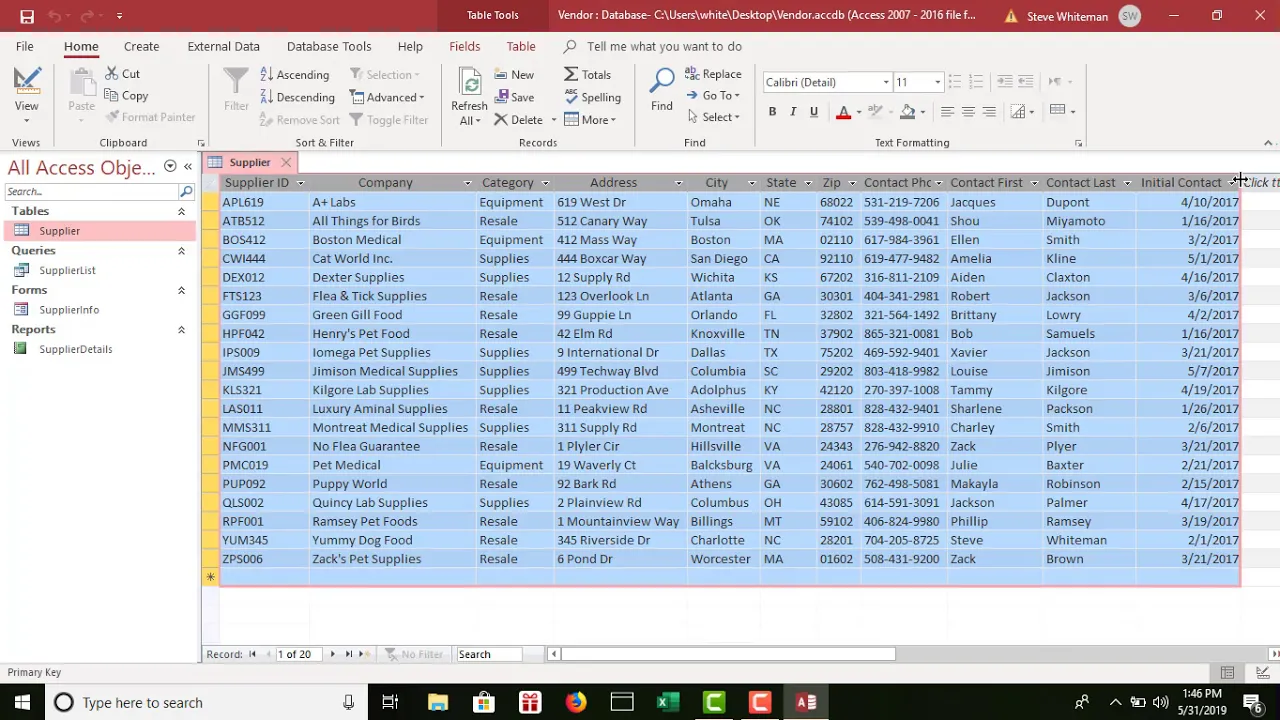This screenshot has width=1280, height=720.
Task: Open the Go To dropdown
Action: 714,96
